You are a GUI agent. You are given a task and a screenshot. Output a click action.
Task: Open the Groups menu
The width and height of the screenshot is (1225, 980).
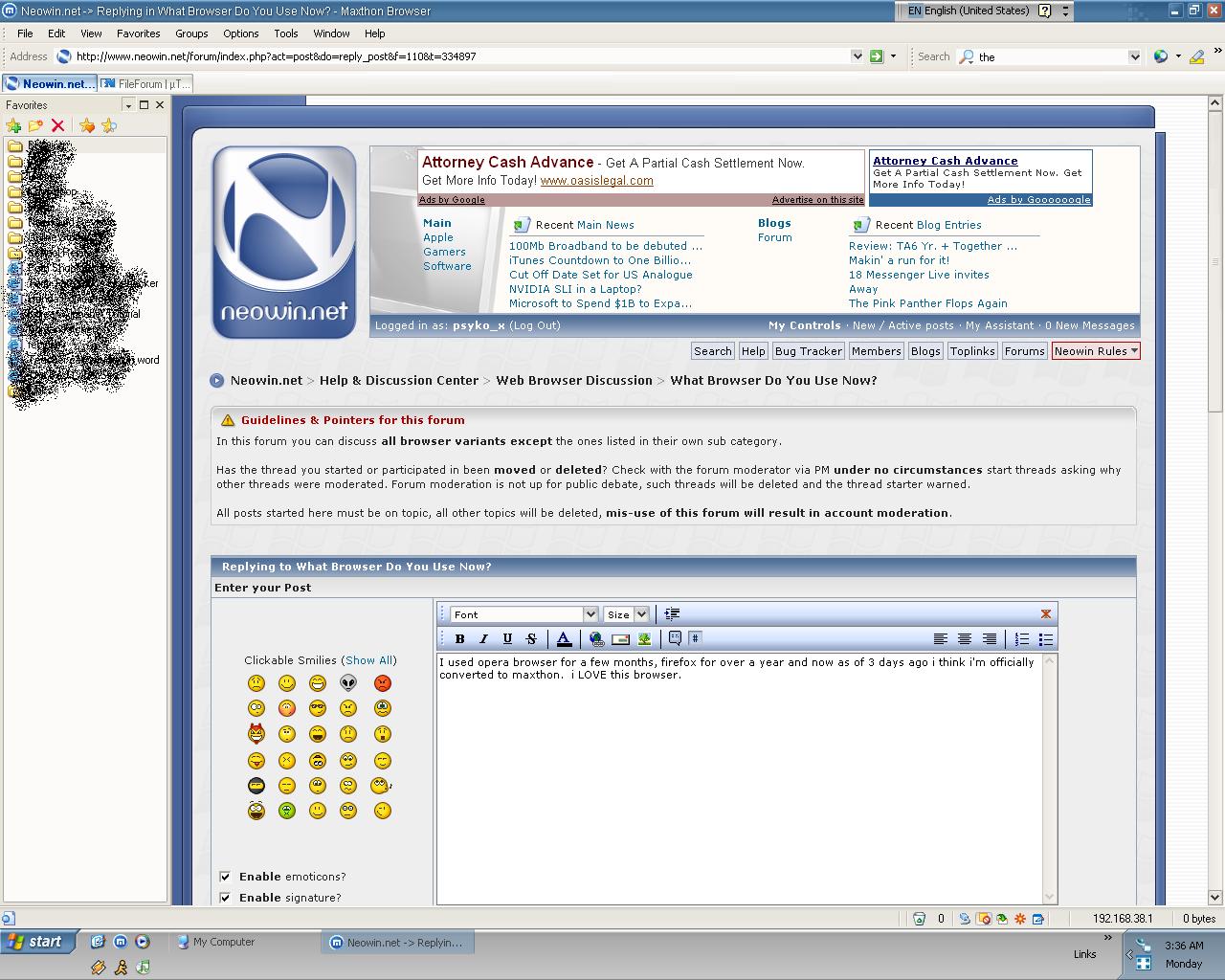(191, 33)
